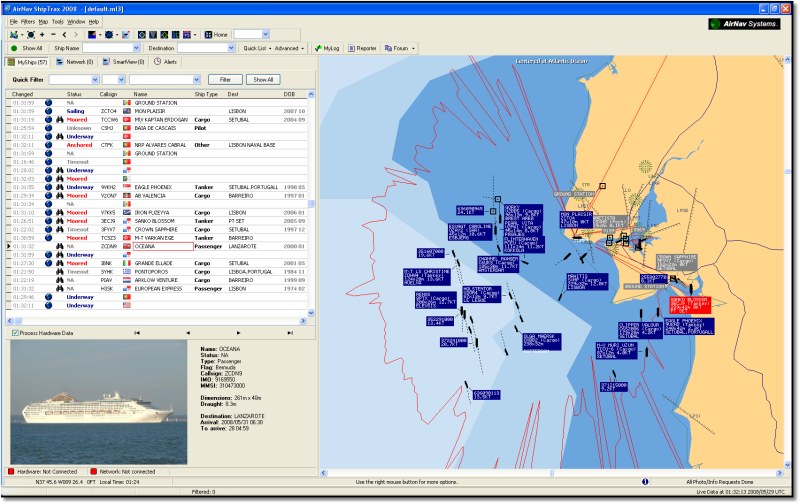Click the OCEANA ship photo
Image resolution: width=800 pixels, height=504 pixels.
[99, 402]
